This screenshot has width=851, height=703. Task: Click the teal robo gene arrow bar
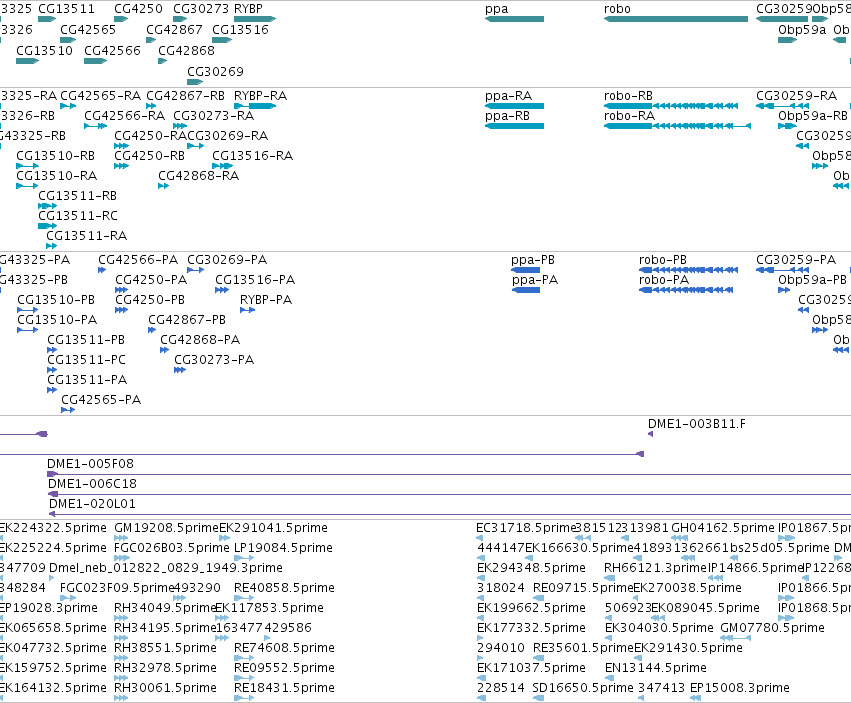676,19
